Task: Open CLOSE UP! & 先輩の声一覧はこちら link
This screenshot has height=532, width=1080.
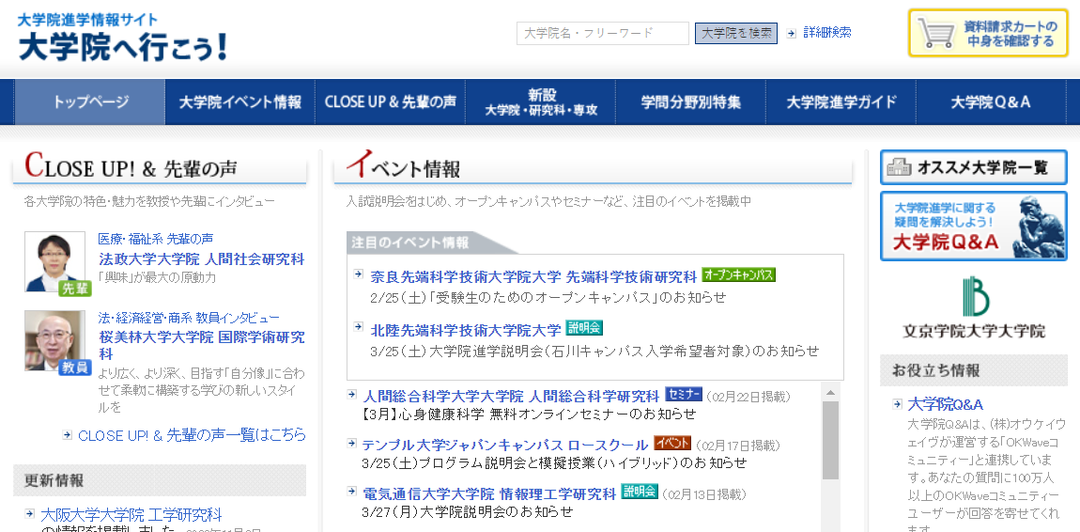Action: (191, 436)
